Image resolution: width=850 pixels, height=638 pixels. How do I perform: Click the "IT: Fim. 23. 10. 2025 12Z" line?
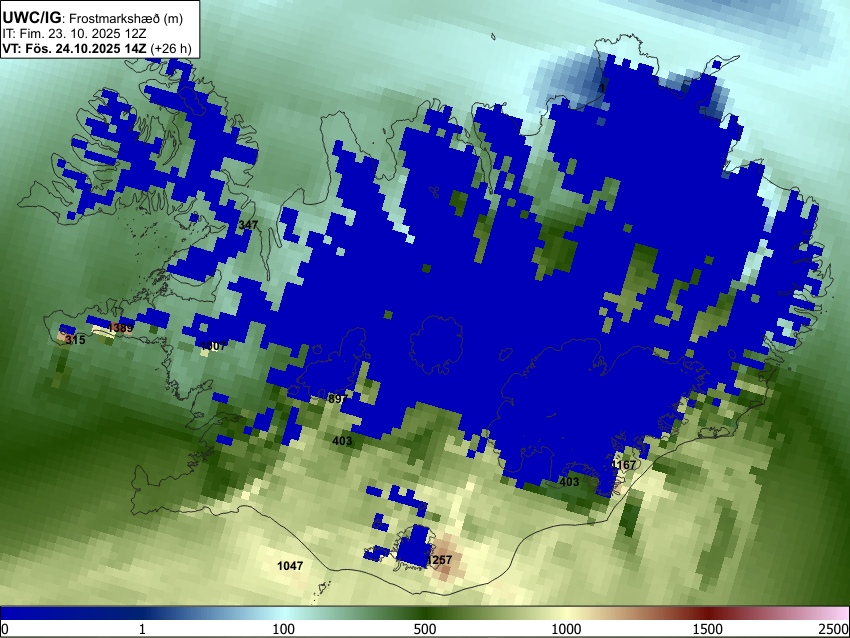click(x=74, y=34)
